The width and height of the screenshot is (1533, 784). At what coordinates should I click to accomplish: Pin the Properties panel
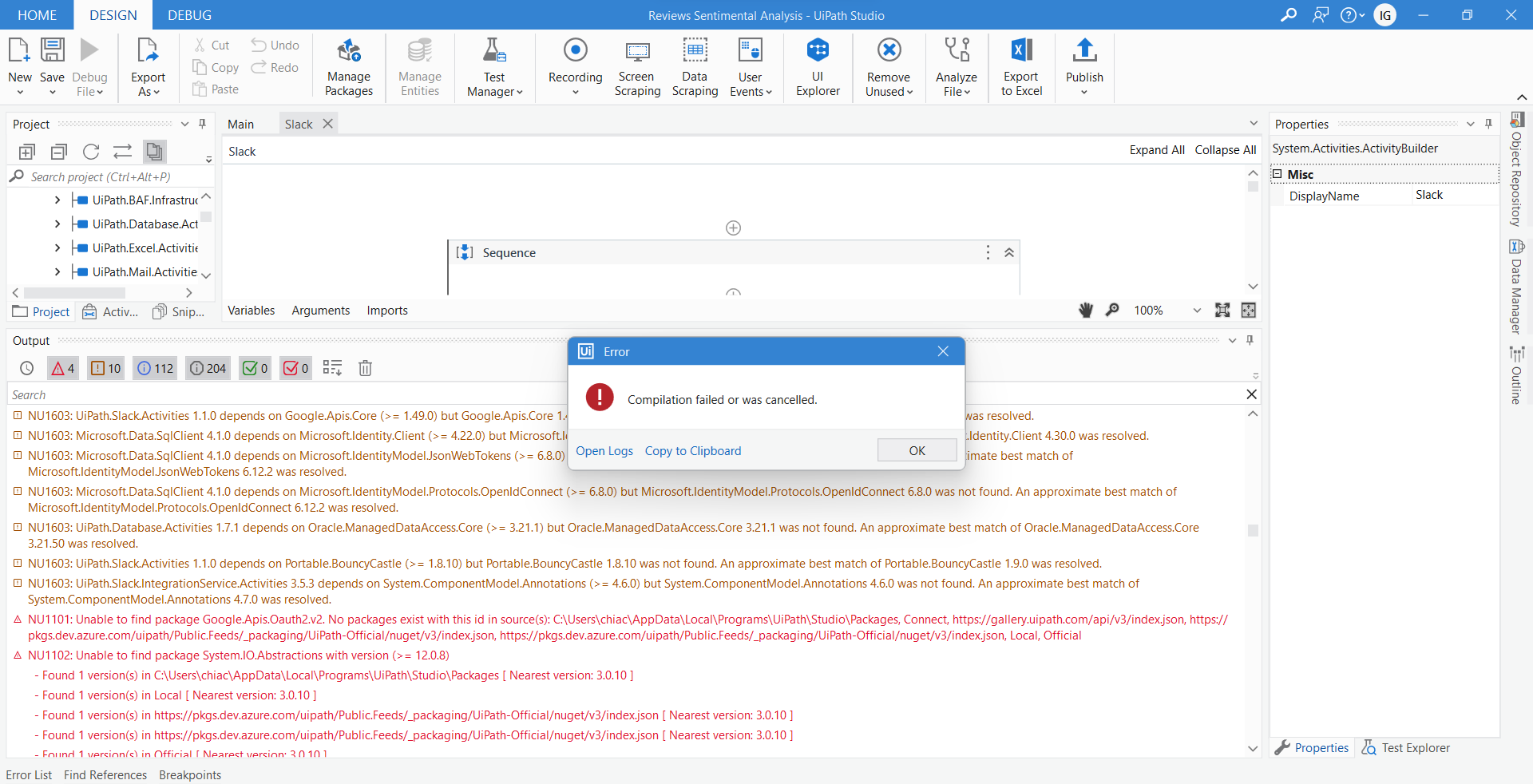[x=1488, y=124]
